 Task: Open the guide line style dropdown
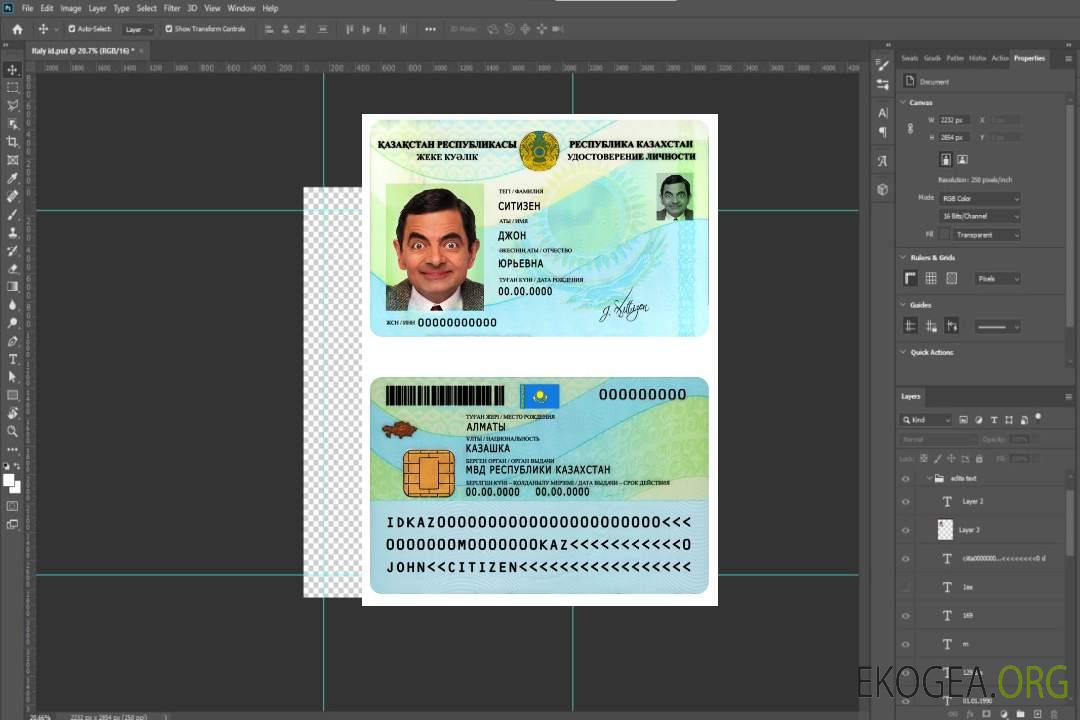click(x=997, y=326)
